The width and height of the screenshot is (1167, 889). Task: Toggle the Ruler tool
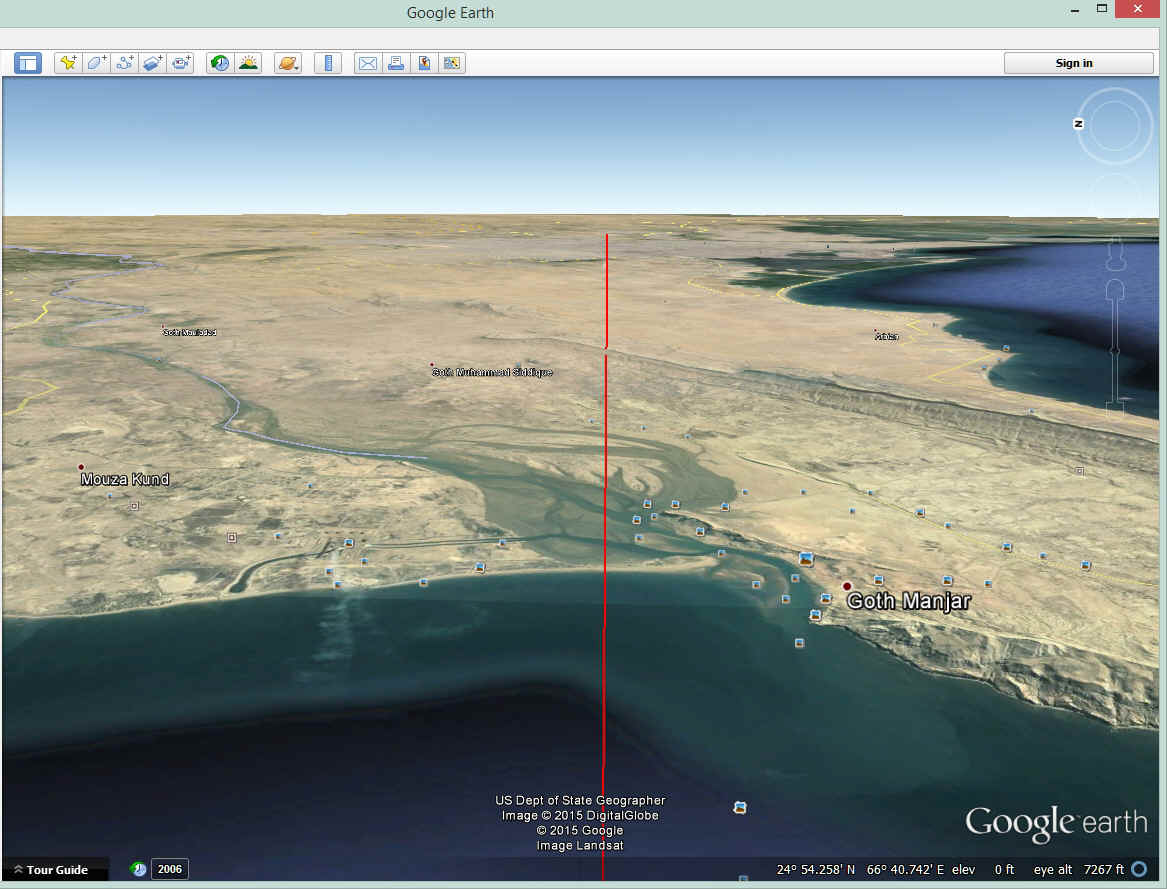(x=327, y=63)
